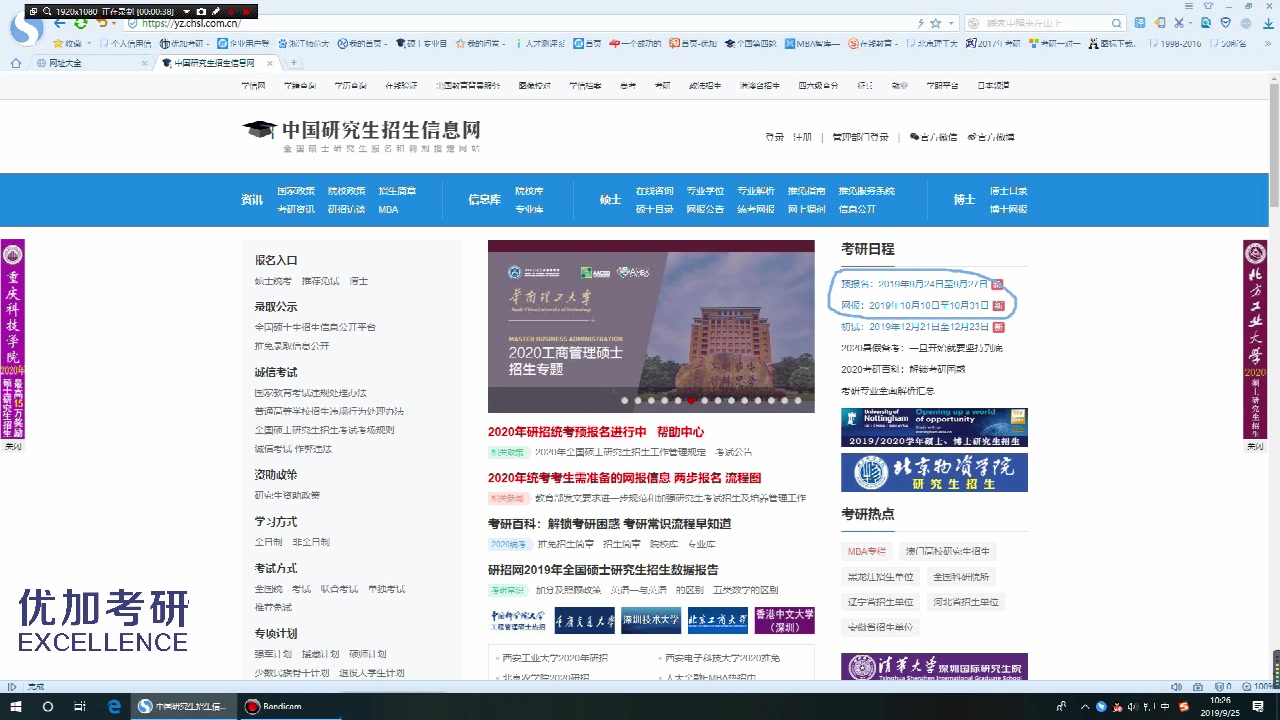Click the scissors screenshot tool icon

point(1180,22)
